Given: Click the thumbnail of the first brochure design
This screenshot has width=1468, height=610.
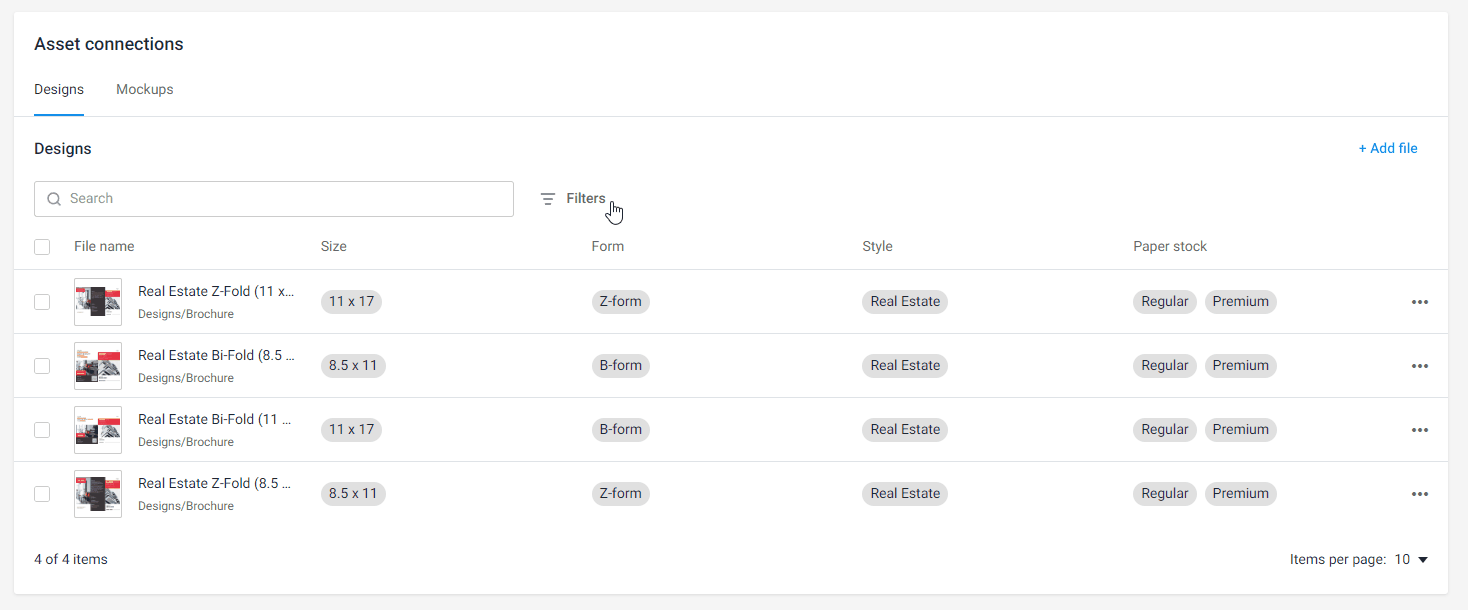Looking at the screenshot, I should click(97, 301).
